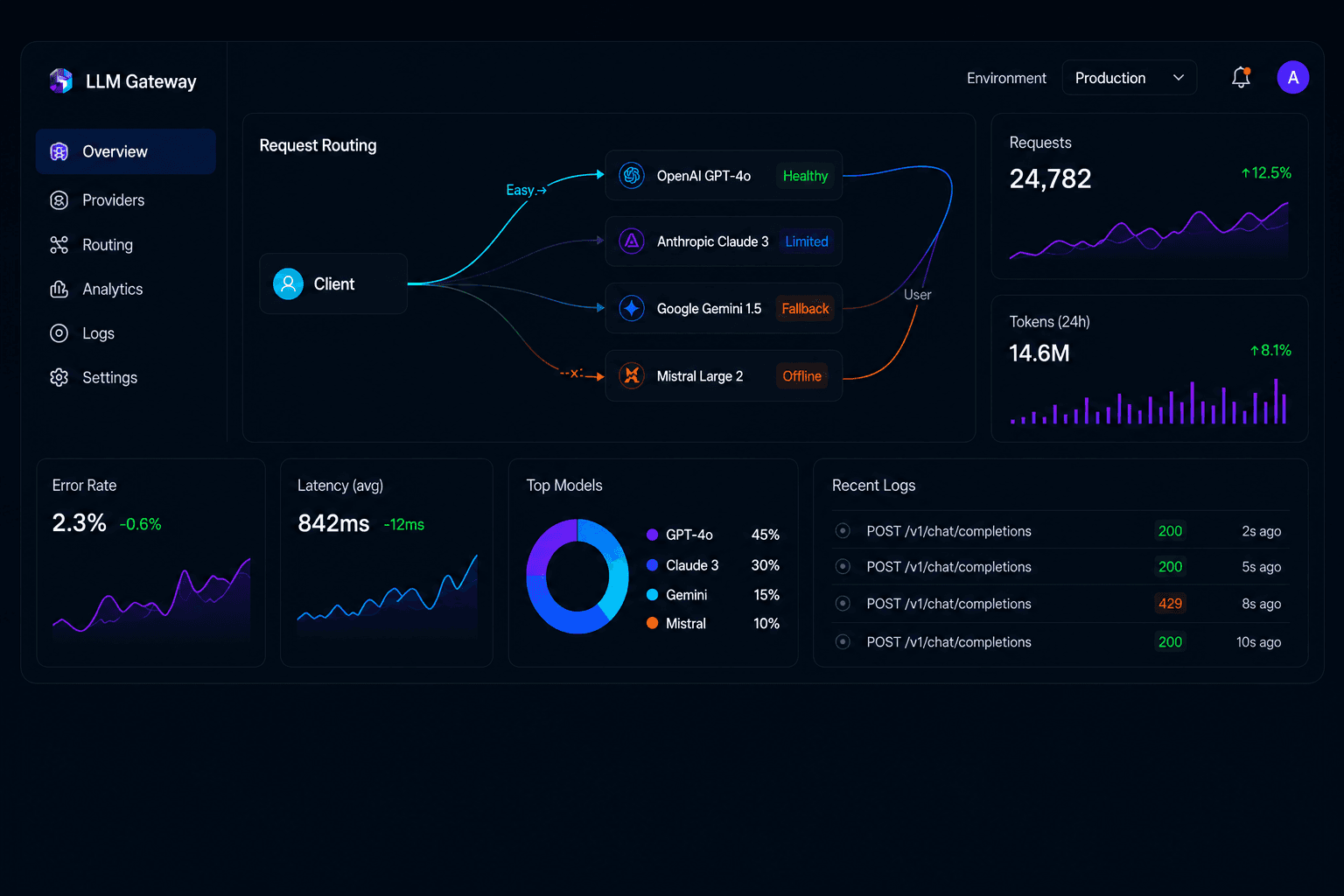Viewport: 1344px width, 896px height.
Task: Go to the Overview page
Action: coord(126,151)
